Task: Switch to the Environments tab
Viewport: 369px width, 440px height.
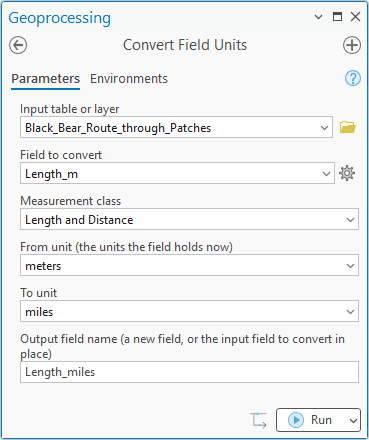Action: (129, 79)
